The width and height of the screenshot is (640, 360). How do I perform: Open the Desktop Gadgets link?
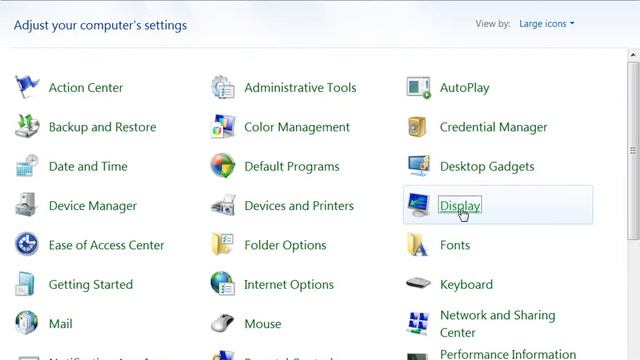click(x=487, y=167)
